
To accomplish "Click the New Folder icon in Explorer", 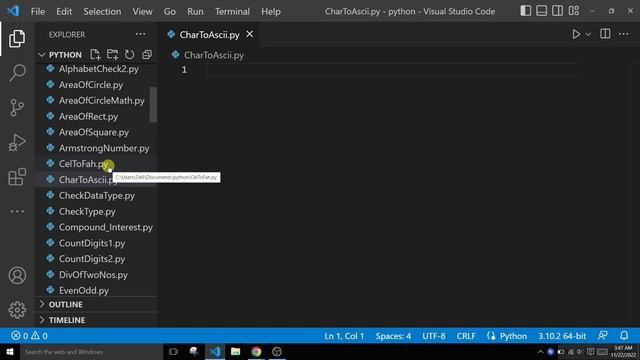I will [112, 55].
